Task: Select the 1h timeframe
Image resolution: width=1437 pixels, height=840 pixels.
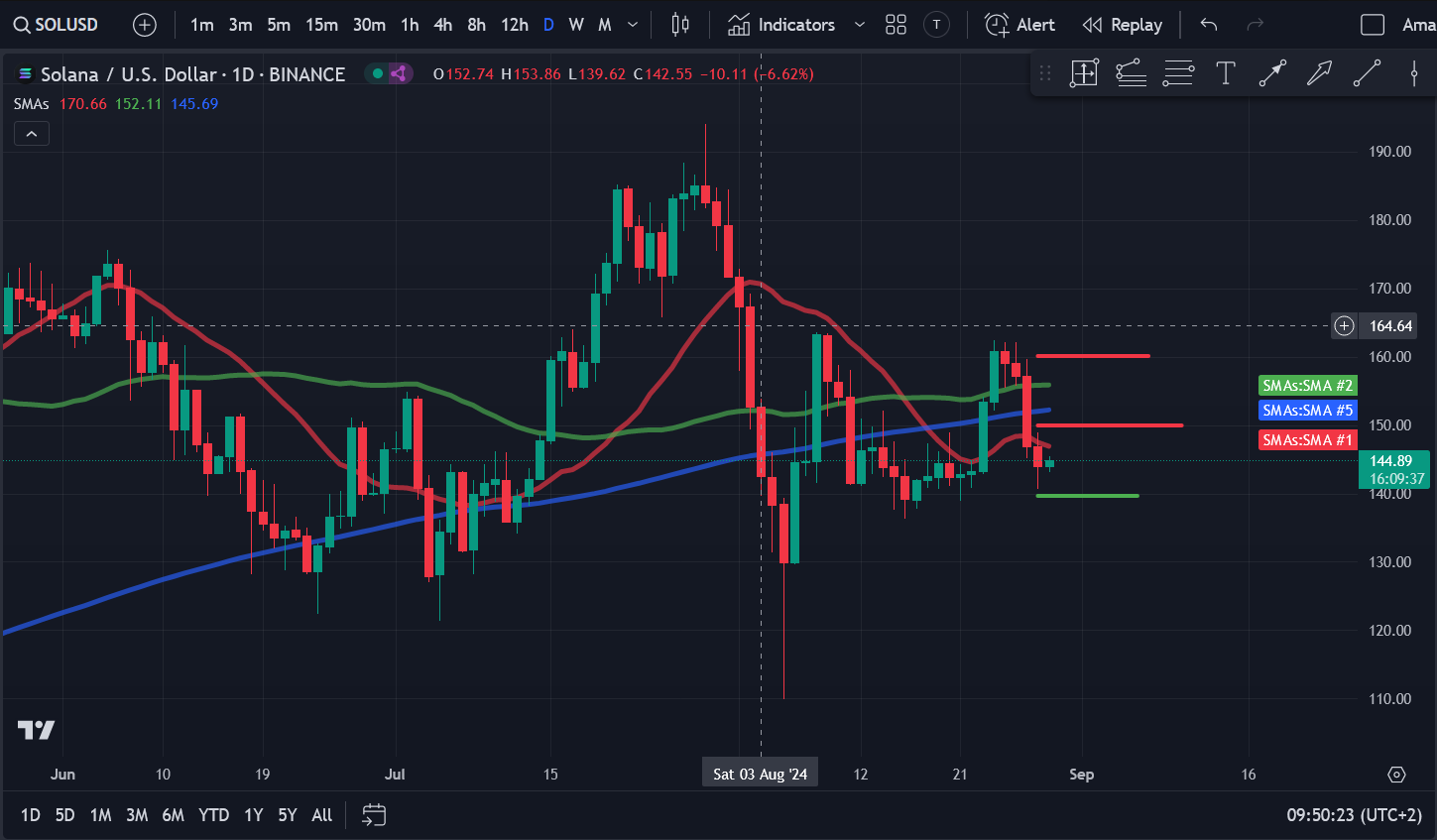Action: click(x=410, y=25)
